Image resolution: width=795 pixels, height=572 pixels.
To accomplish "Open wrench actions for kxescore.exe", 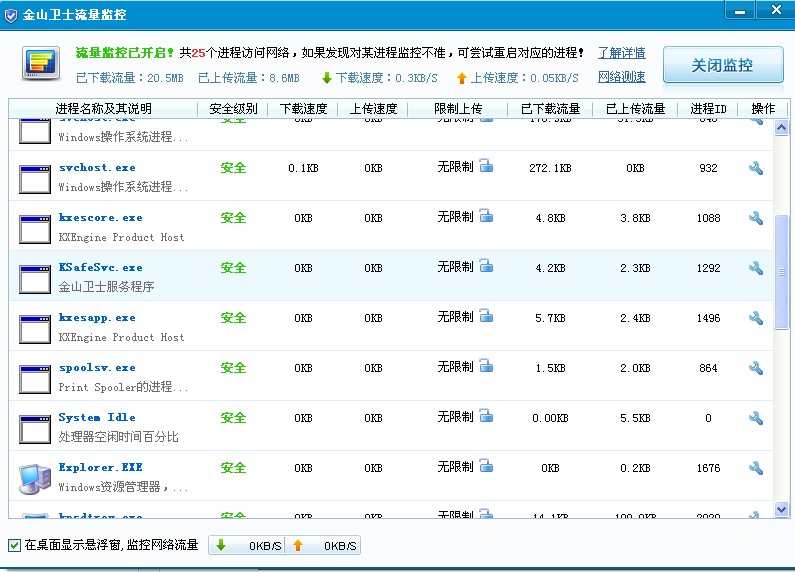I will click(756, 218).
